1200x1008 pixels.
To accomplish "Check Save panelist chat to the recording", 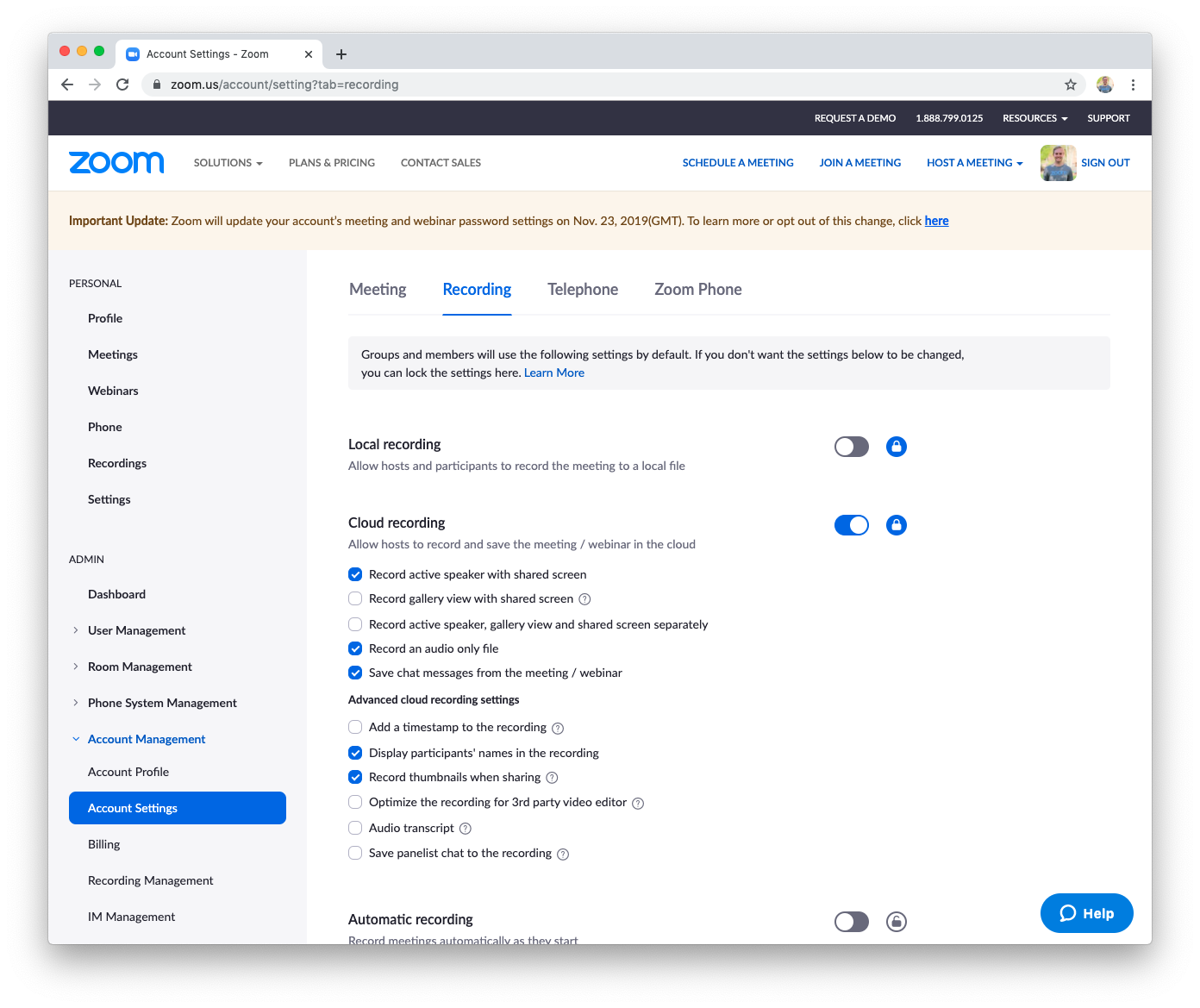I will pyautogui.click(x=355, y=853).
